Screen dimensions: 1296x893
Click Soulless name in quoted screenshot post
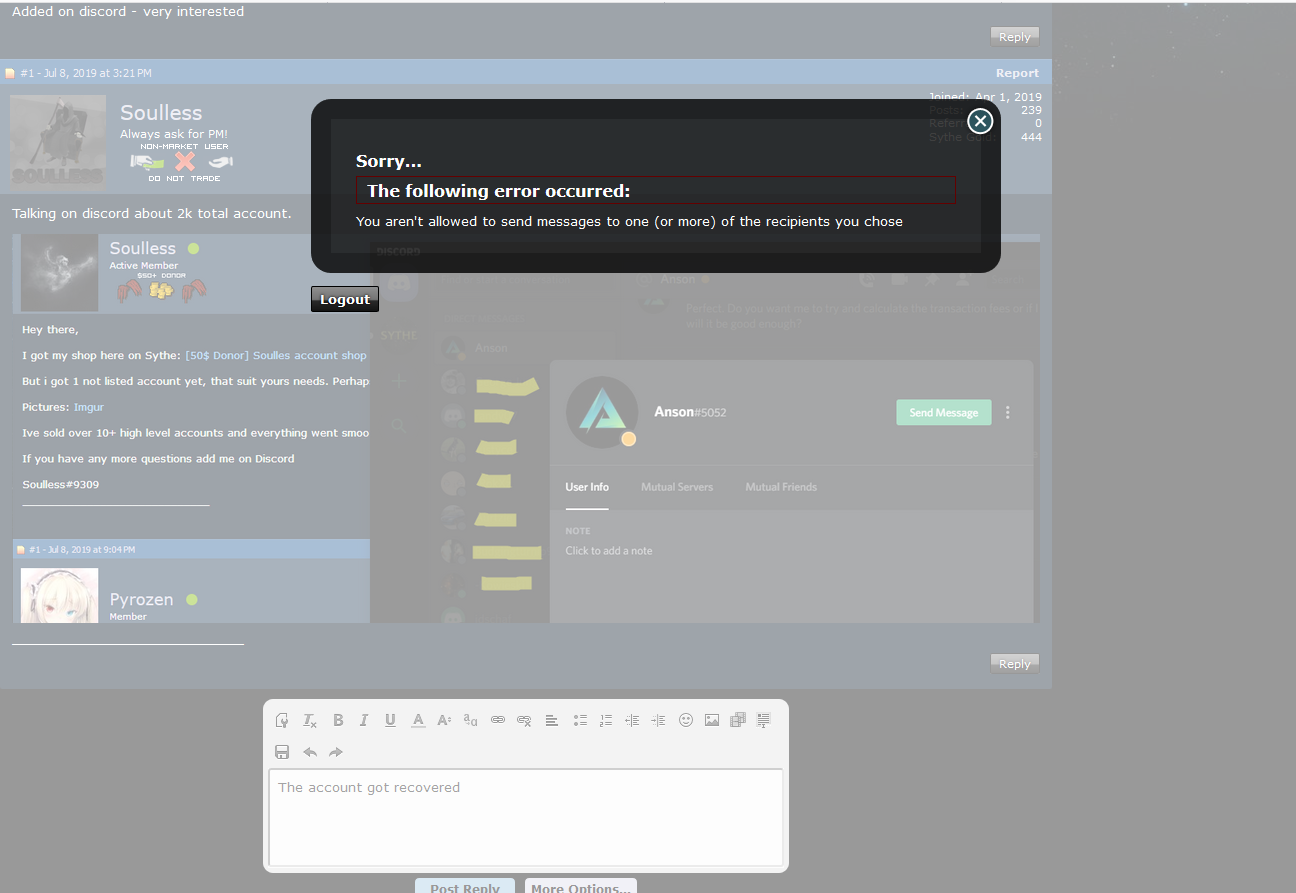(x=142, y=248)
